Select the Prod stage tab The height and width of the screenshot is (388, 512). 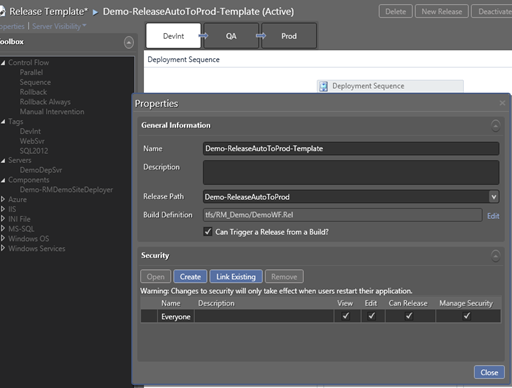[x=289, y=36]
